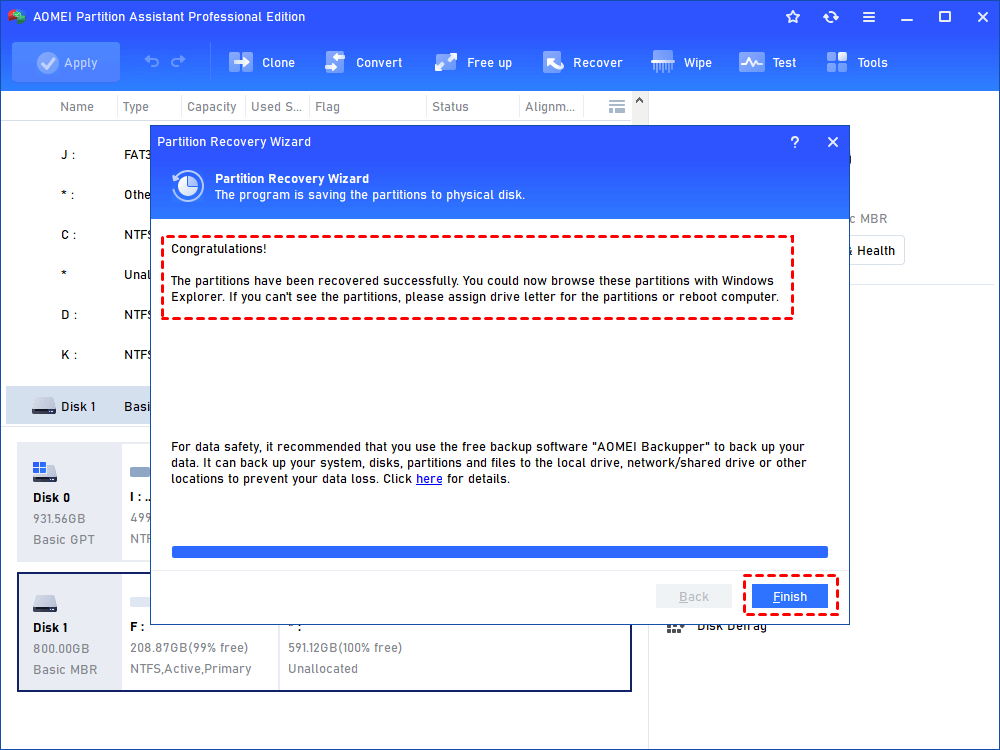Viewport: 1000px width, 750px height.
Task: Open the 'here' link for AOMEI Backupper
Action: click(429, 479)
